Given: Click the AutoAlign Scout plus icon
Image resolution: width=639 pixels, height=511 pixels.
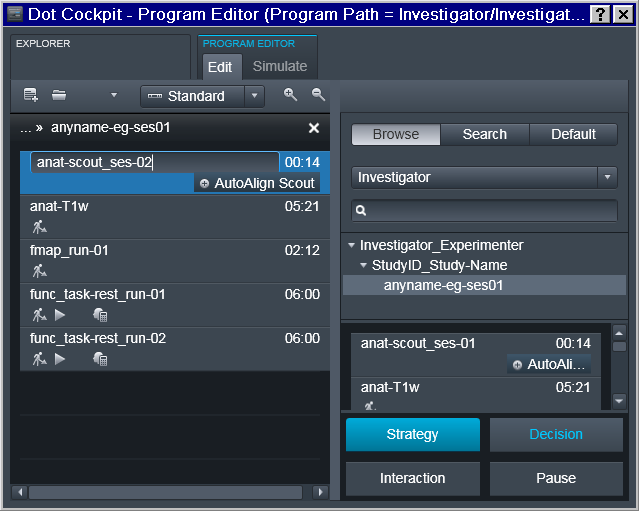Looking at the screenshot, I should tap(204, 184).
